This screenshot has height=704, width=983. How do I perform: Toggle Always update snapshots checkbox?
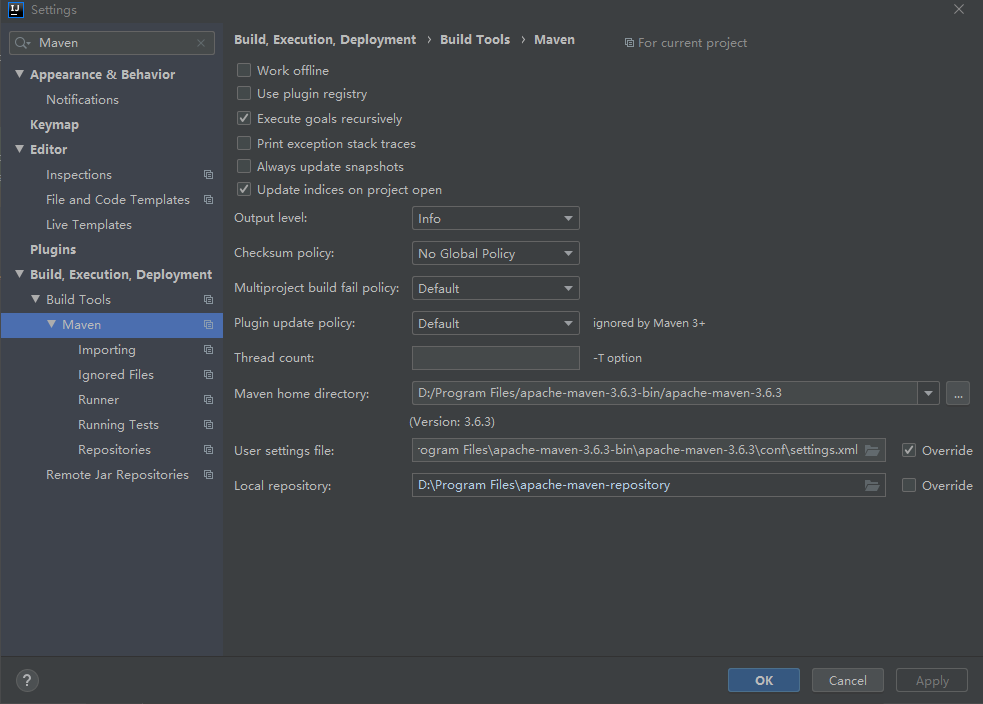244,166
